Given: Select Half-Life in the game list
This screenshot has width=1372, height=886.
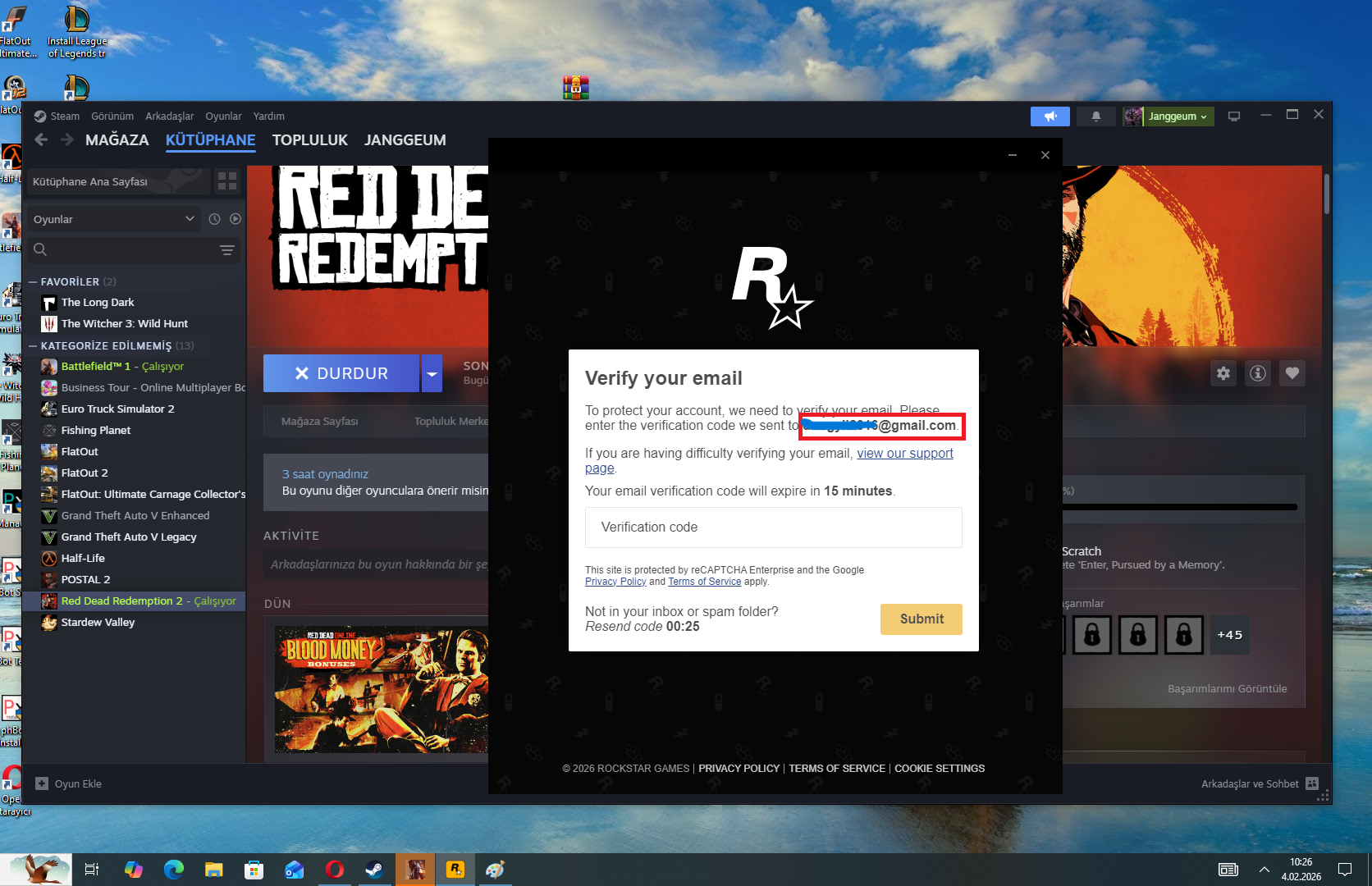Looking at the screenshot, I should click(83, 559).
